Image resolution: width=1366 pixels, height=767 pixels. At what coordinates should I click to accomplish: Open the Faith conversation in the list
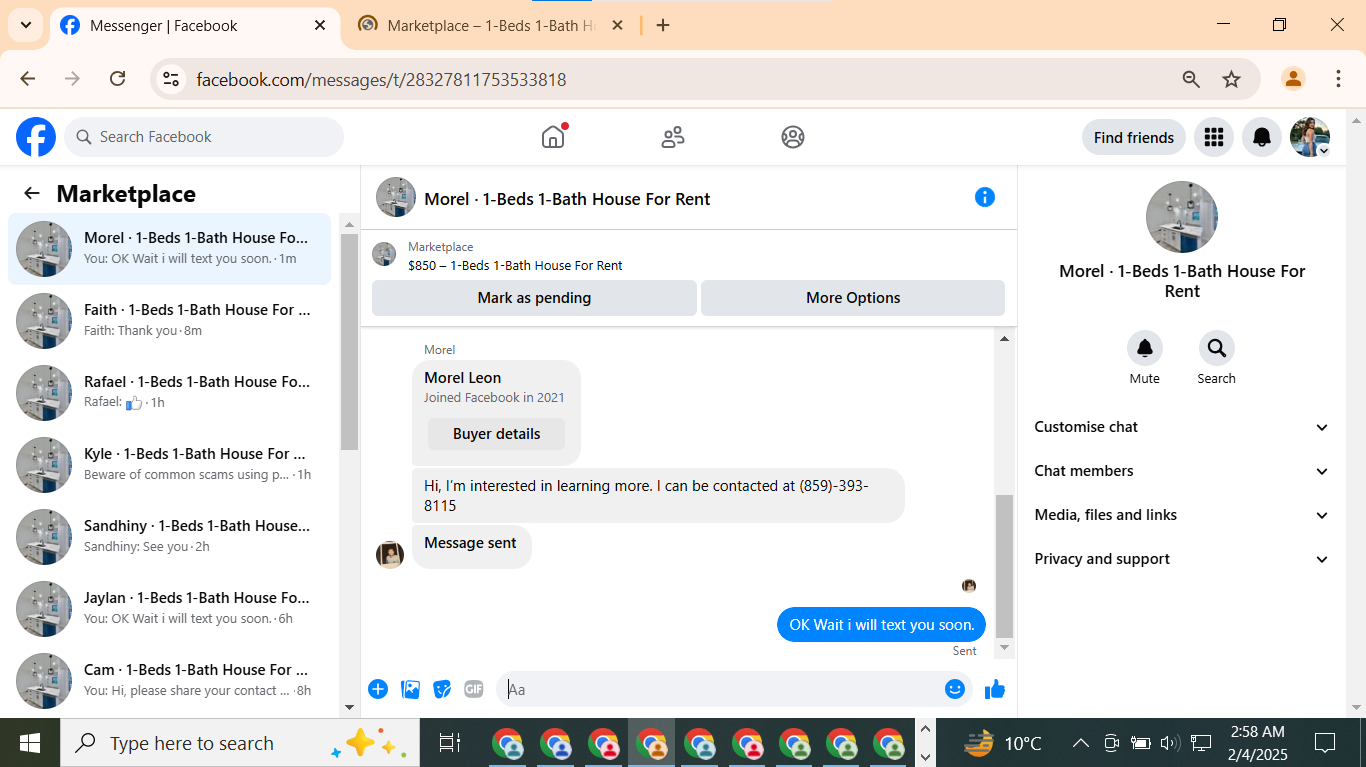pyautogui.click(x=169, y=321)
